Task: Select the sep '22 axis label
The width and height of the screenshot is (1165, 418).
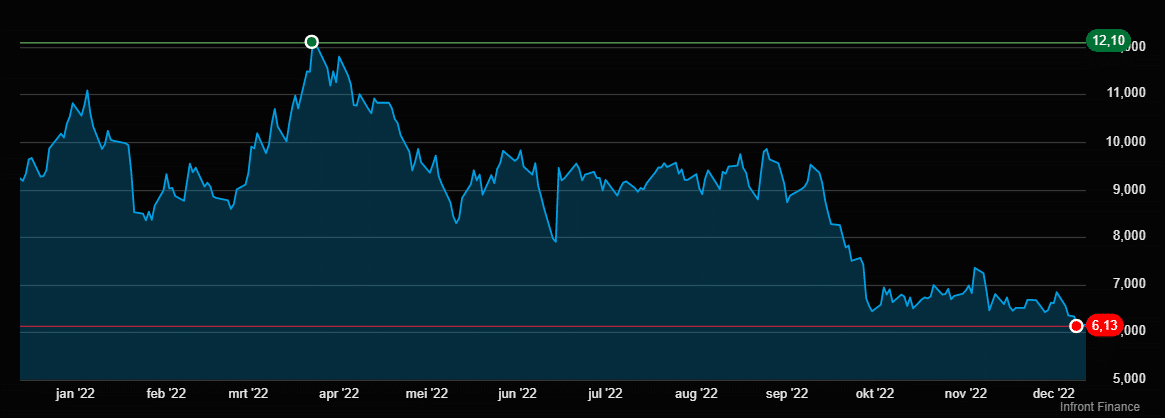Action: point(786,394)
